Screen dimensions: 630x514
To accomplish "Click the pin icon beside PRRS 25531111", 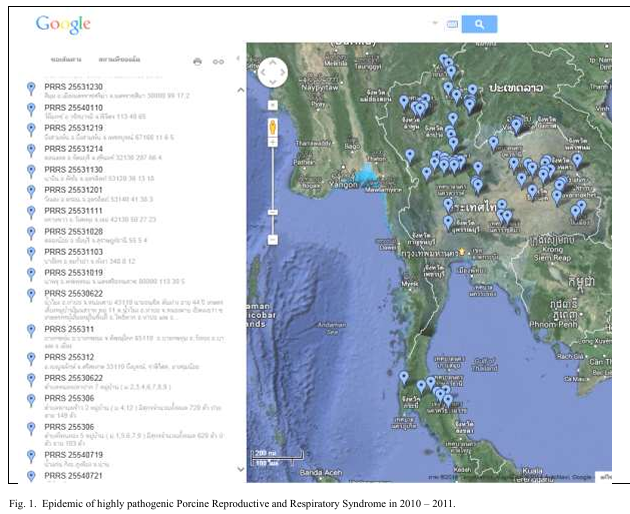I will [x=31, y=213].
